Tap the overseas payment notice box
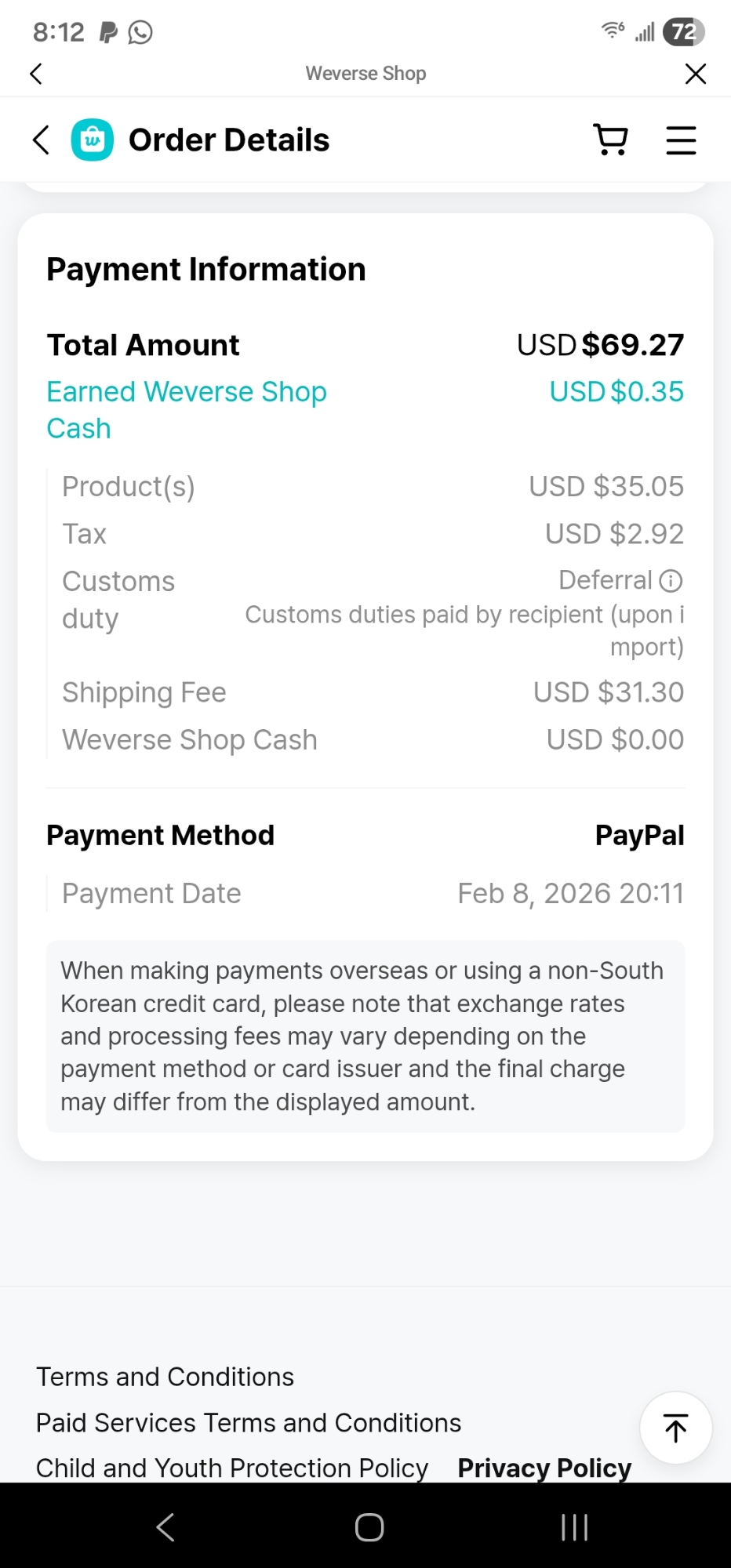This screenshot has height=1568, width=731. tap(365, 1036)
